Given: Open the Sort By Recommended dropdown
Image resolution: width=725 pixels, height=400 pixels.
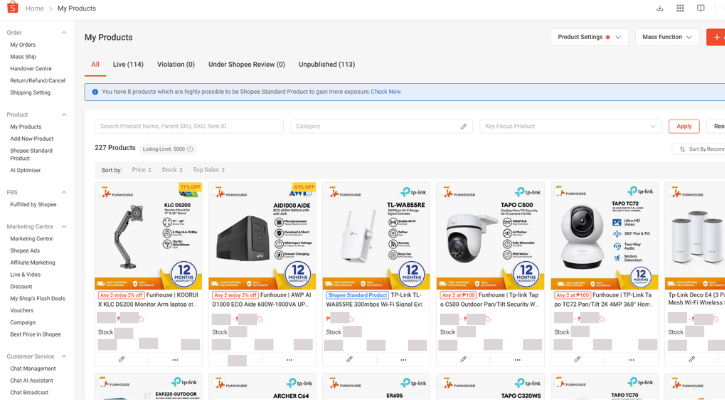Looking at the screenshot, I should (x=699, y=149).
